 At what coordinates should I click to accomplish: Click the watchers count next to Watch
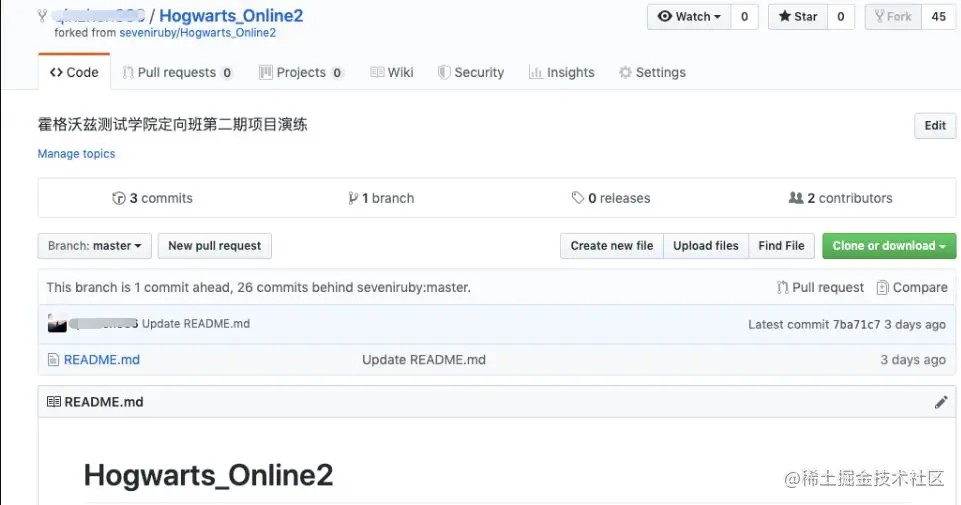tap(745, 17)
